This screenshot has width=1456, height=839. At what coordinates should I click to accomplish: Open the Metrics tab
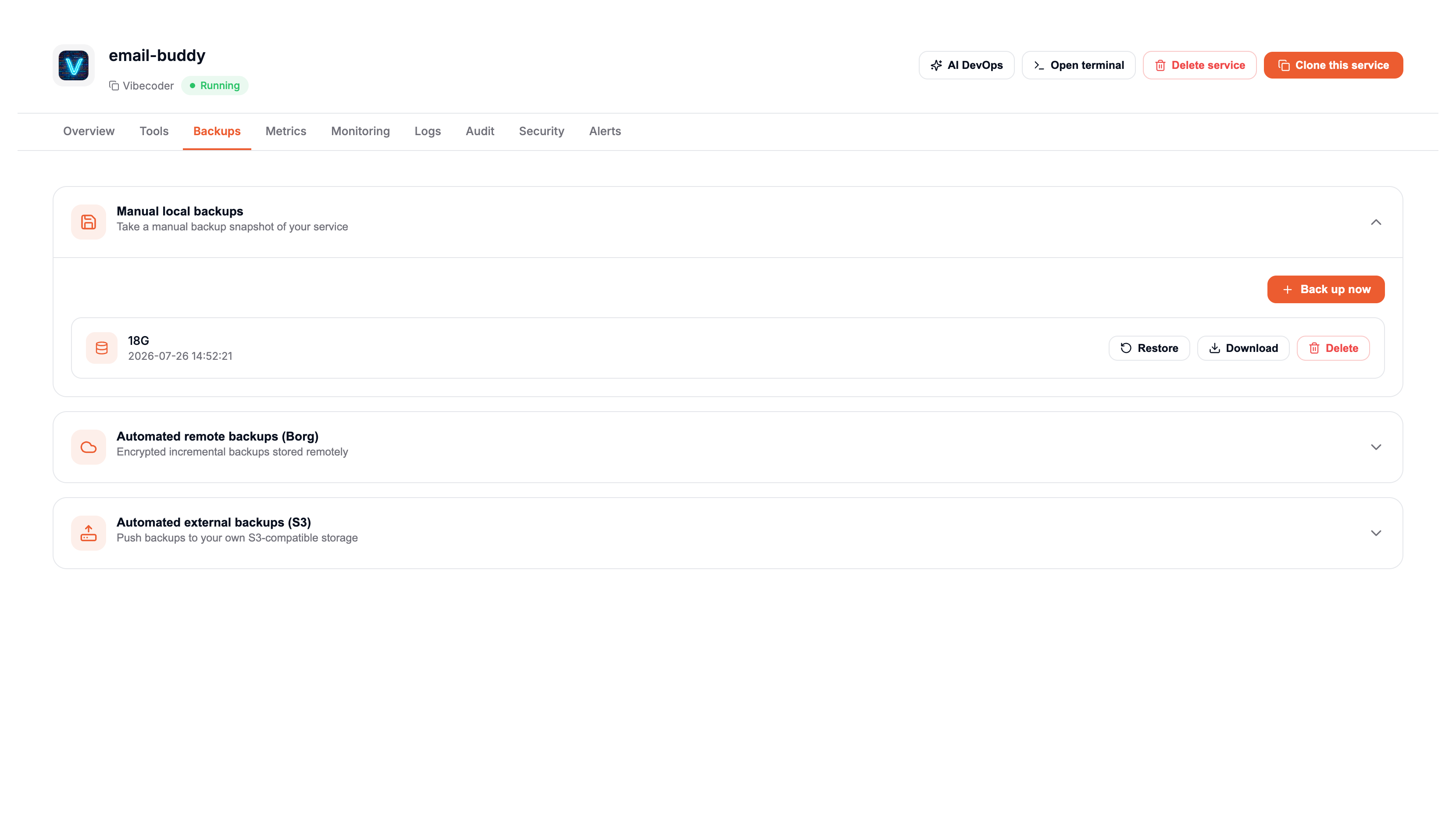click(x=285, y=131)
